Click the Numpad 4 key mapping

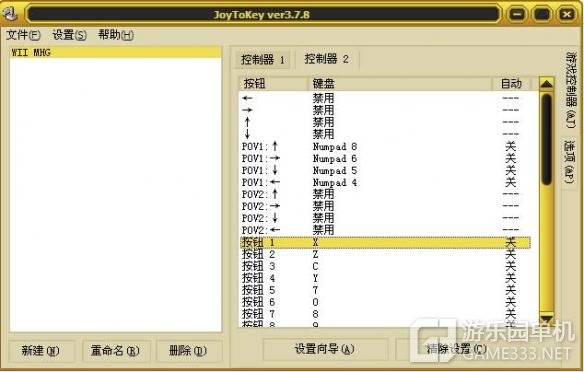coord(335,182)
